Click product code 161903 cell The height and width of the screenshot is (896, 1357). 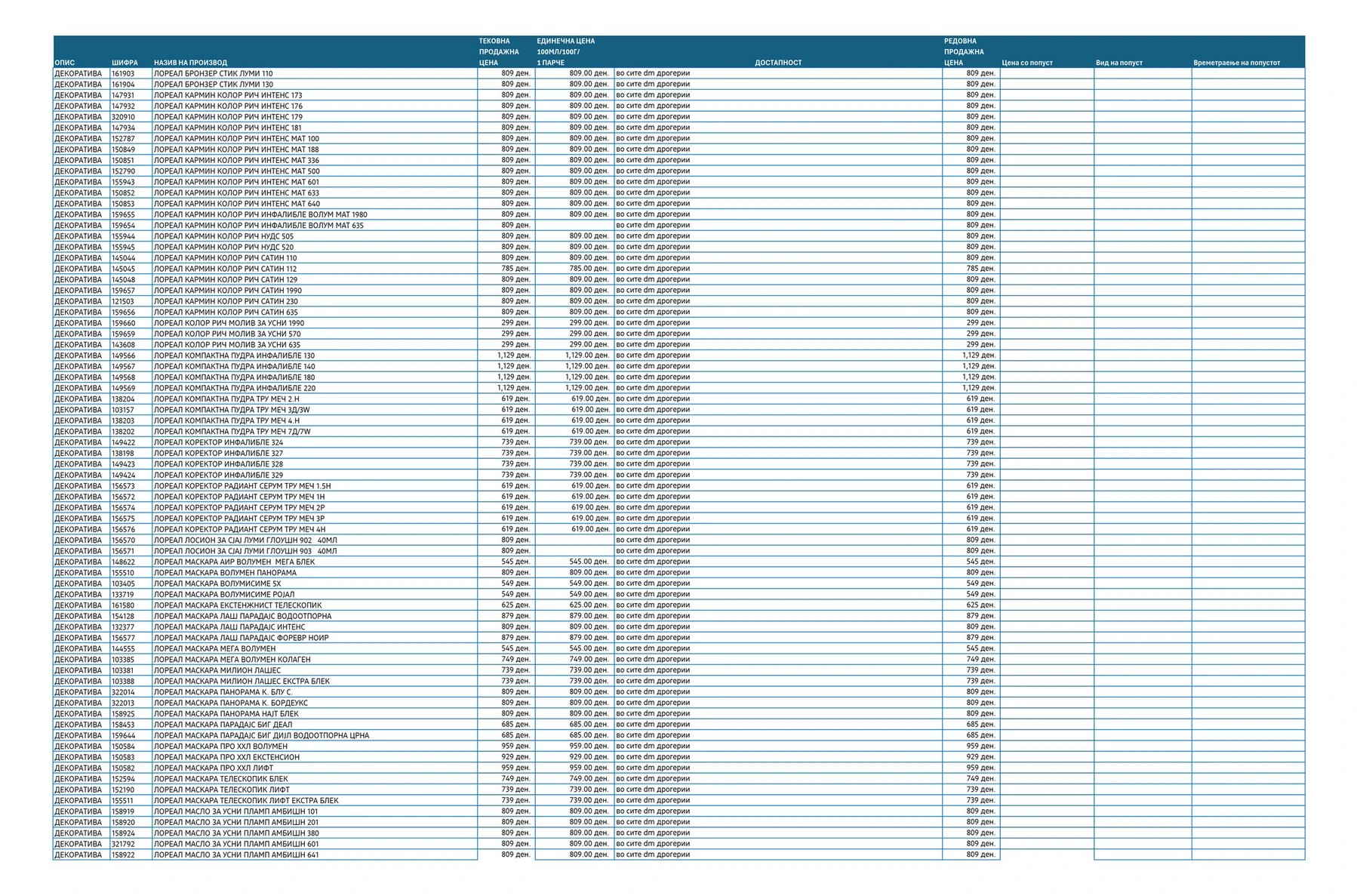[x=123, y=73]
